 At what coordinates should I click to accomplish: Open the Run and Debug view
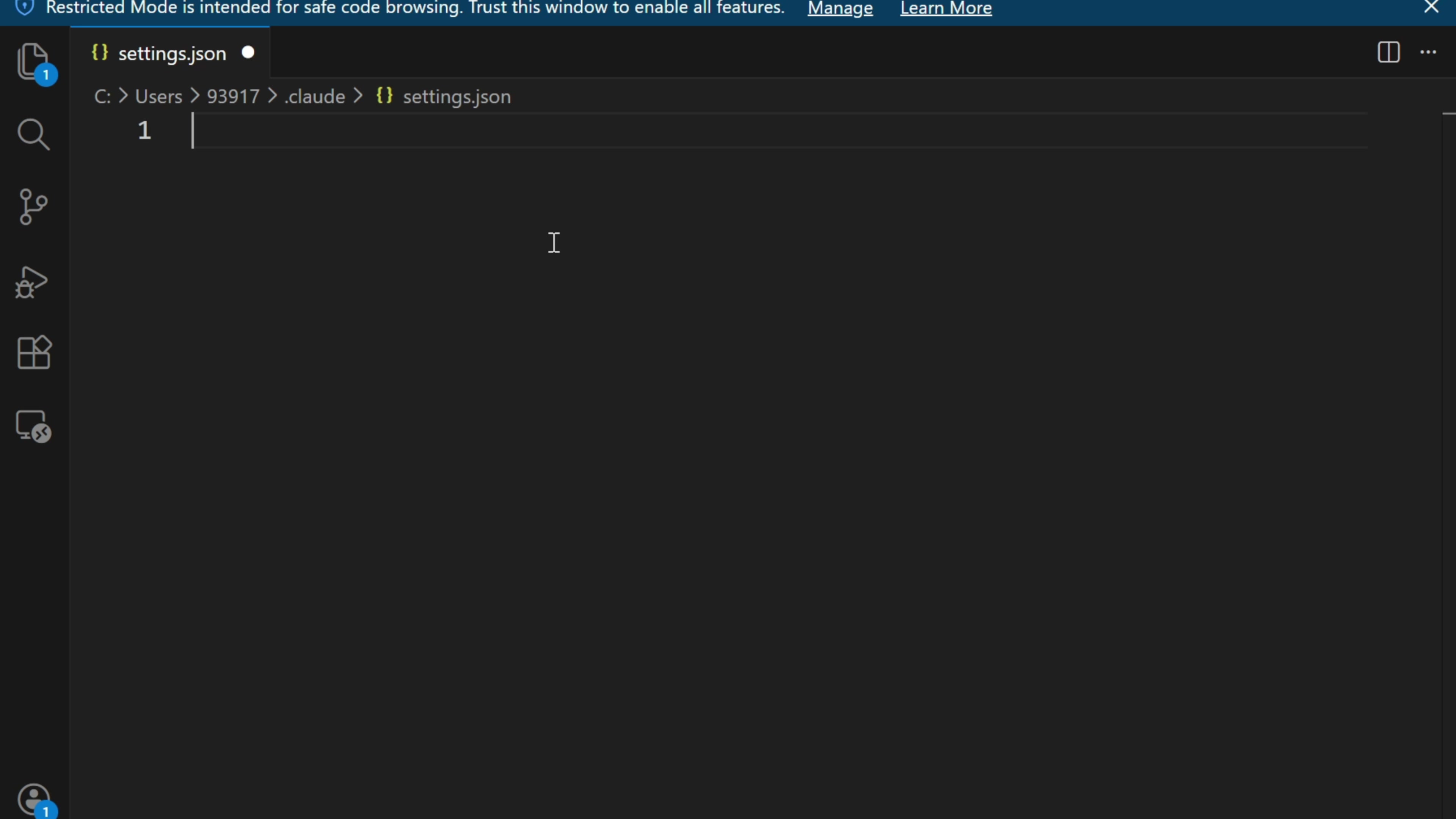[x=31, y=282]
